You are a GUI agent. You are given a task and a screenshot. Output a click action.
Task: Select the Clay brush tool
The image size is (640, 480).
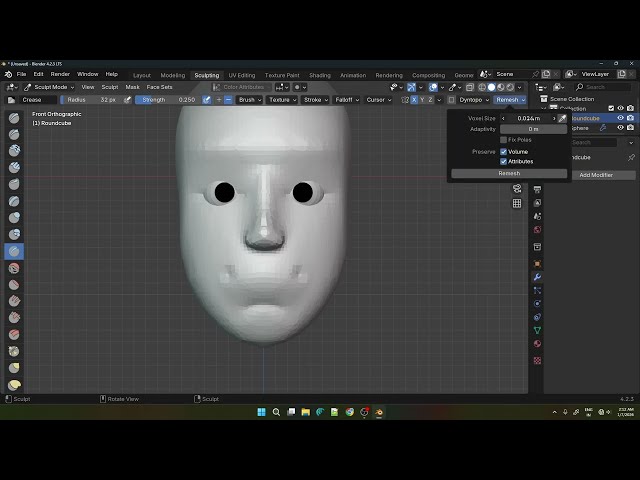(x=14, y=151)
